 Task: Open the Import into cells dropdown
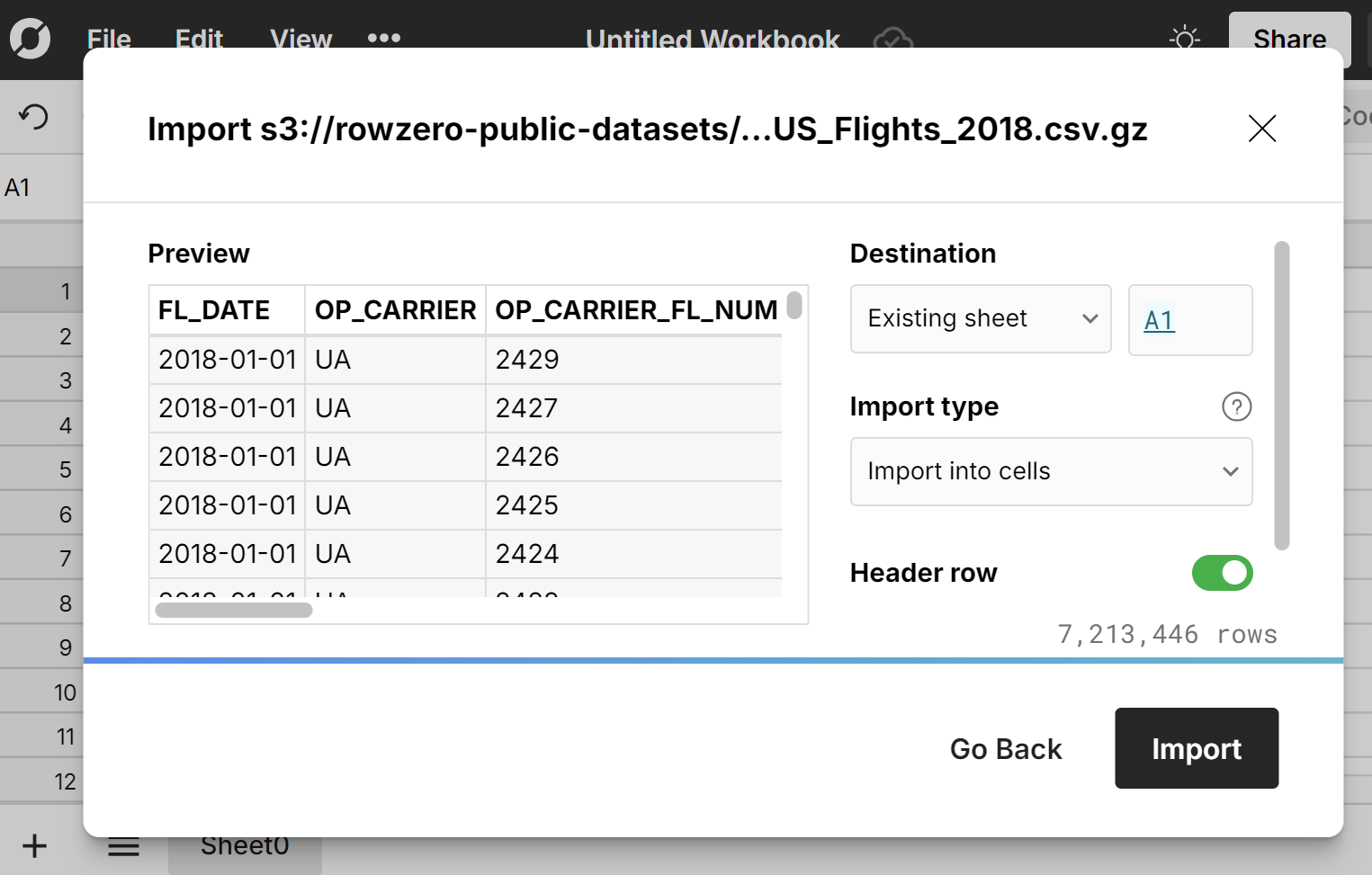click(1051, 471)
